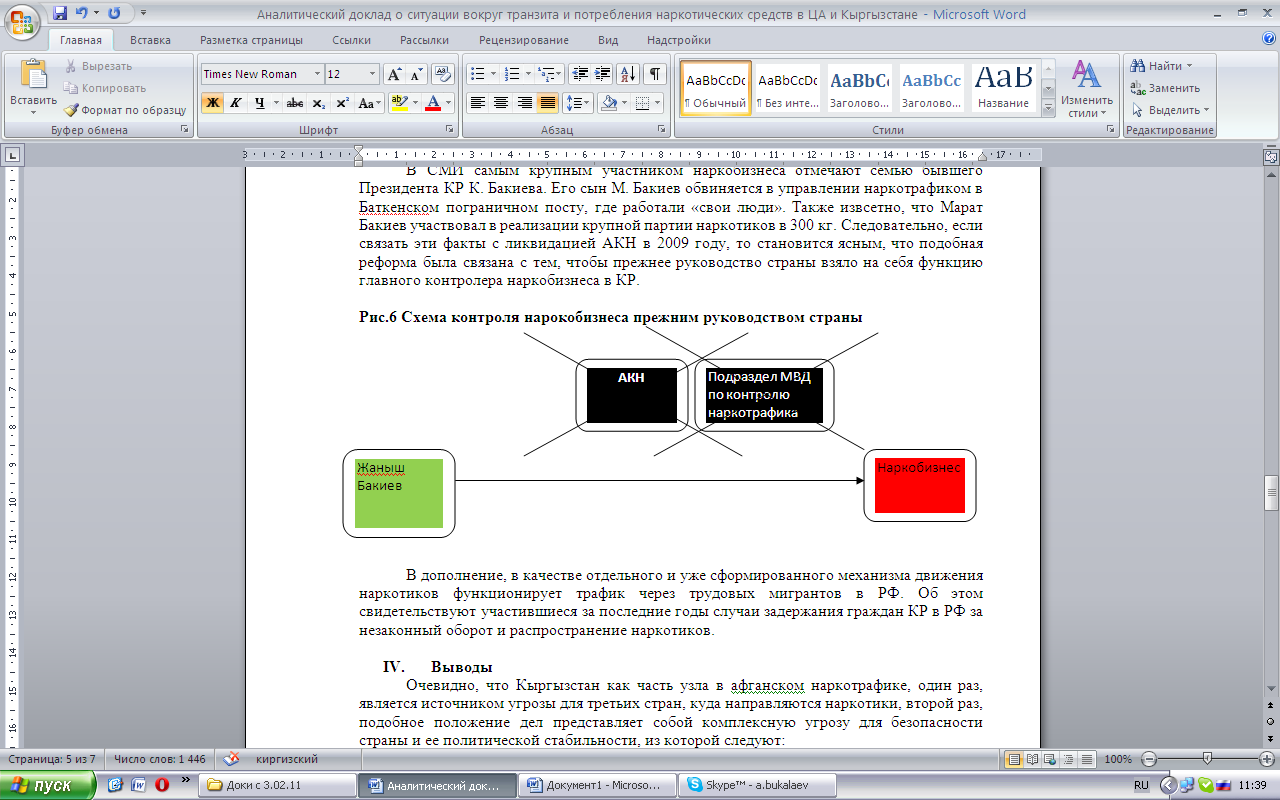Open font name dropdown Times New Roman
The height and width of the screenshot is (800, 1280).
click(318, 74)
